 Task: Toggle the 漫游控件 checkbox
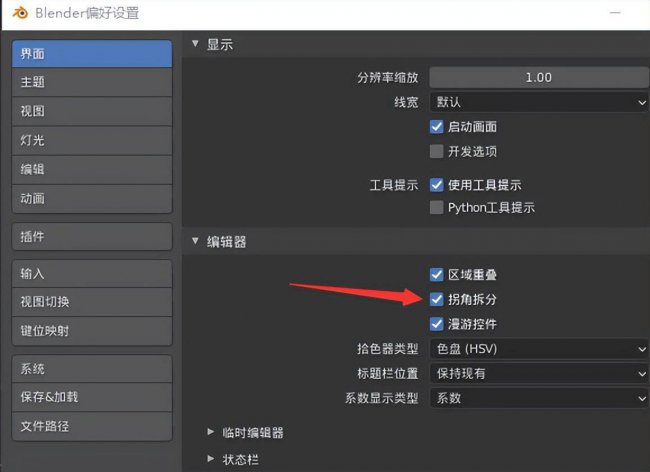click(x=437, y=324)
